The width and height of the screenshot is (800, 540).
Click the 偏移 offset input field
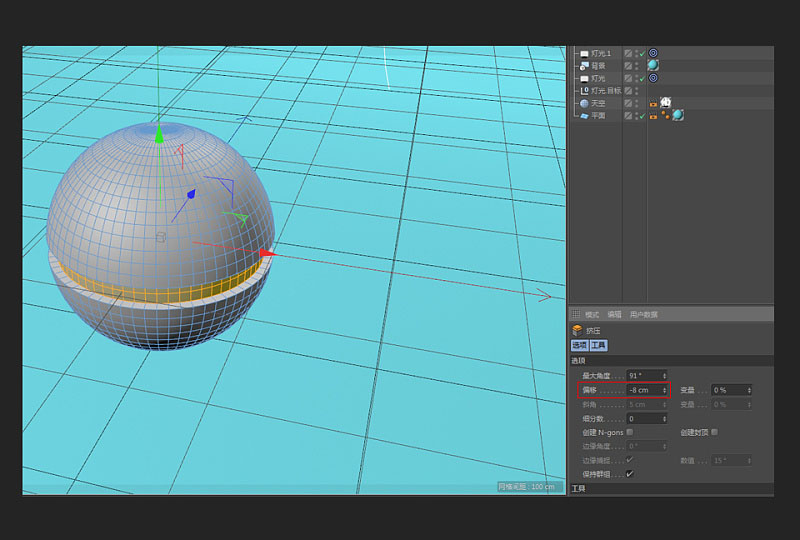642,390
